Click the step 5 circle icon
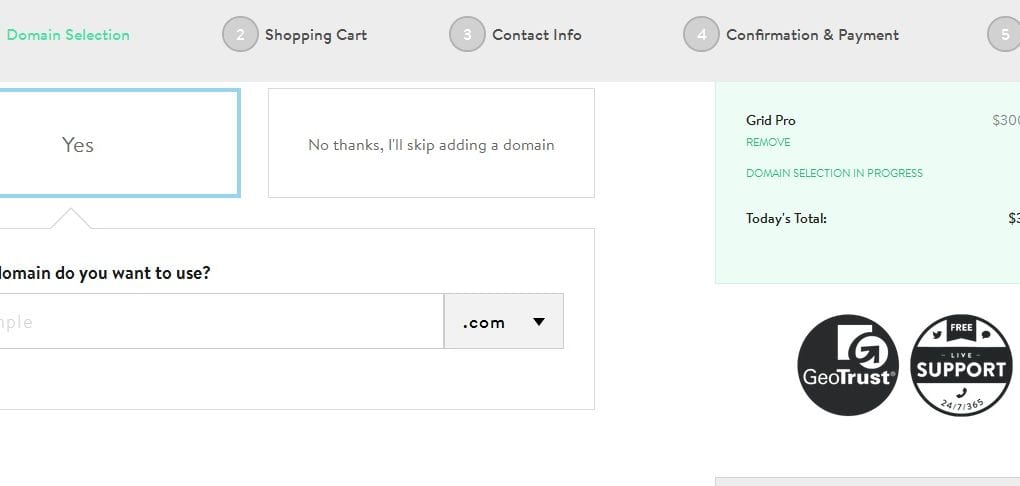 [x=1004, y=35]
